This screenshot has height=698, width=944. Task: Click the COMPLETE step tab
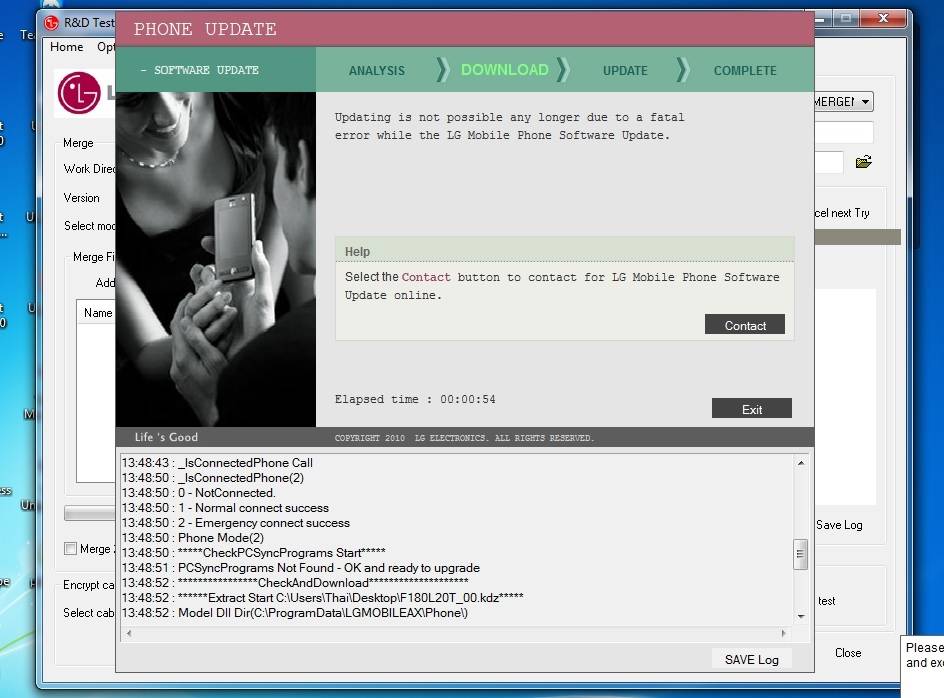tap(745, 70)
